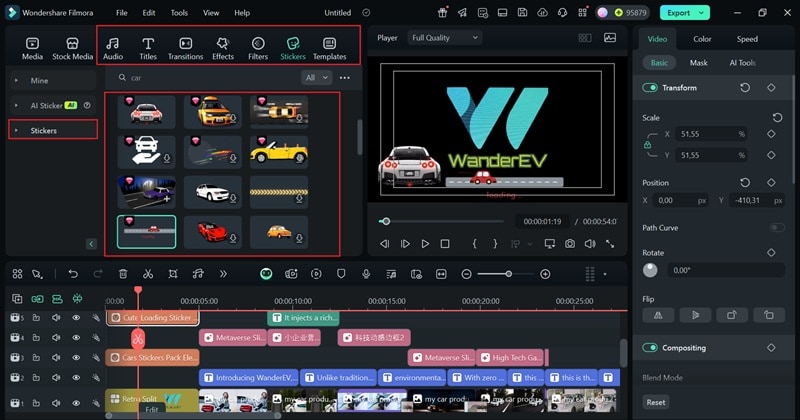The width and height of the screenshot is (800, 420).
Task: Switch to the Speed tab
Action: click(x=747, y=39)
